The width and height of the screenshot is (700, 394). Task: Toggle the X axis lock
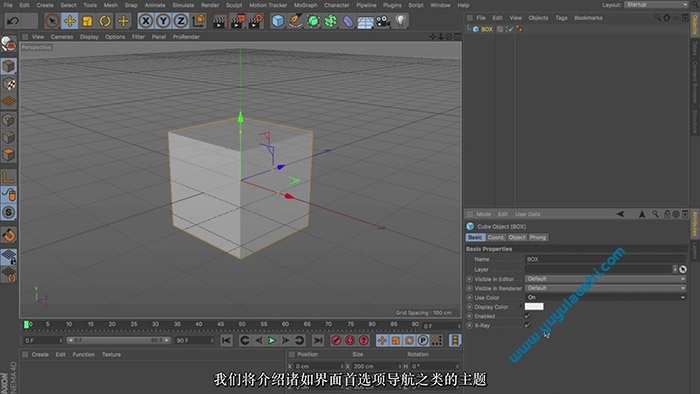pos(146,21)
